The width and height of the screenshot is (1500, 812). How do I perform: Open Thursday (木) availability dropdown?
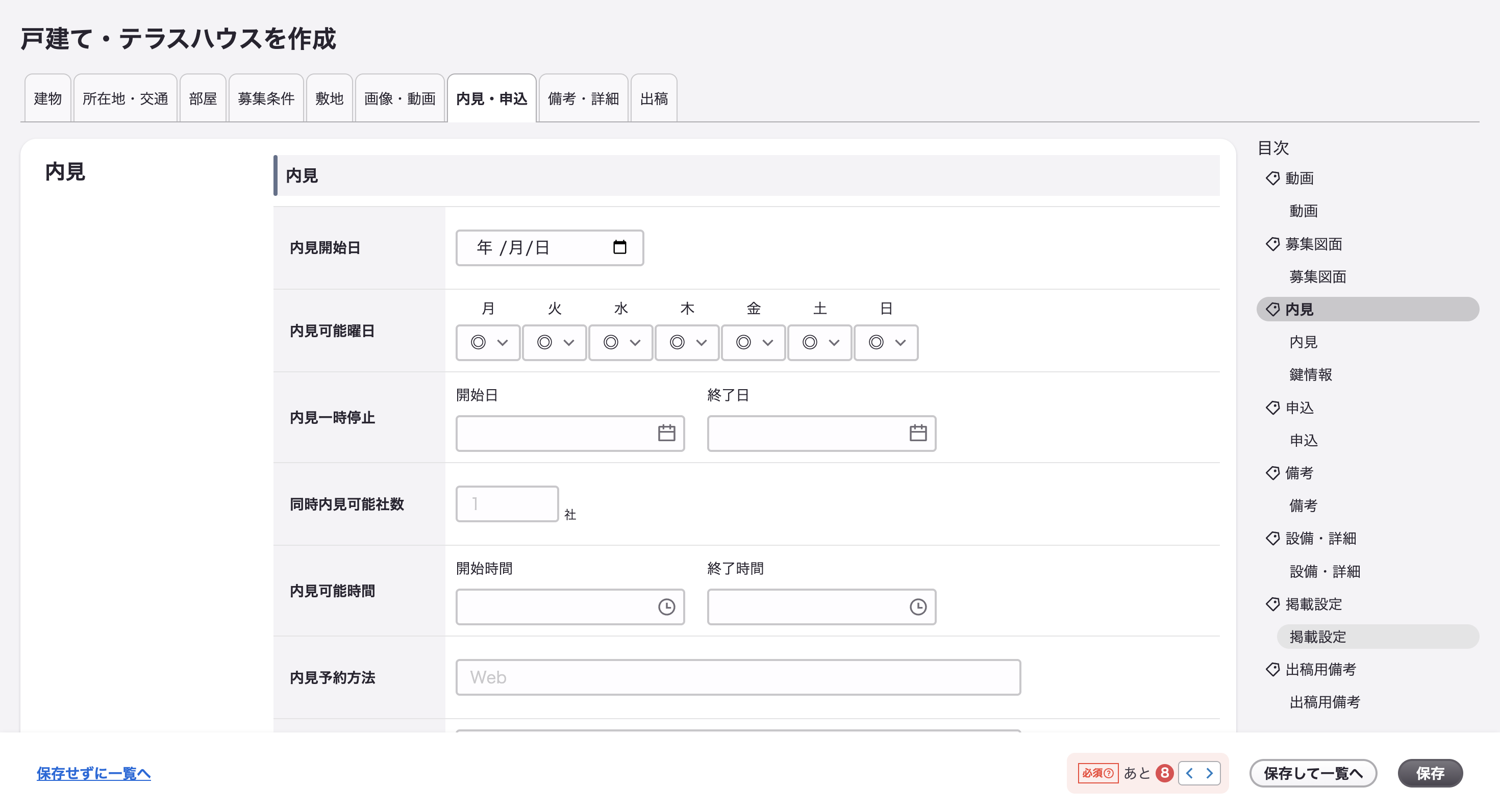coord(687,343)
